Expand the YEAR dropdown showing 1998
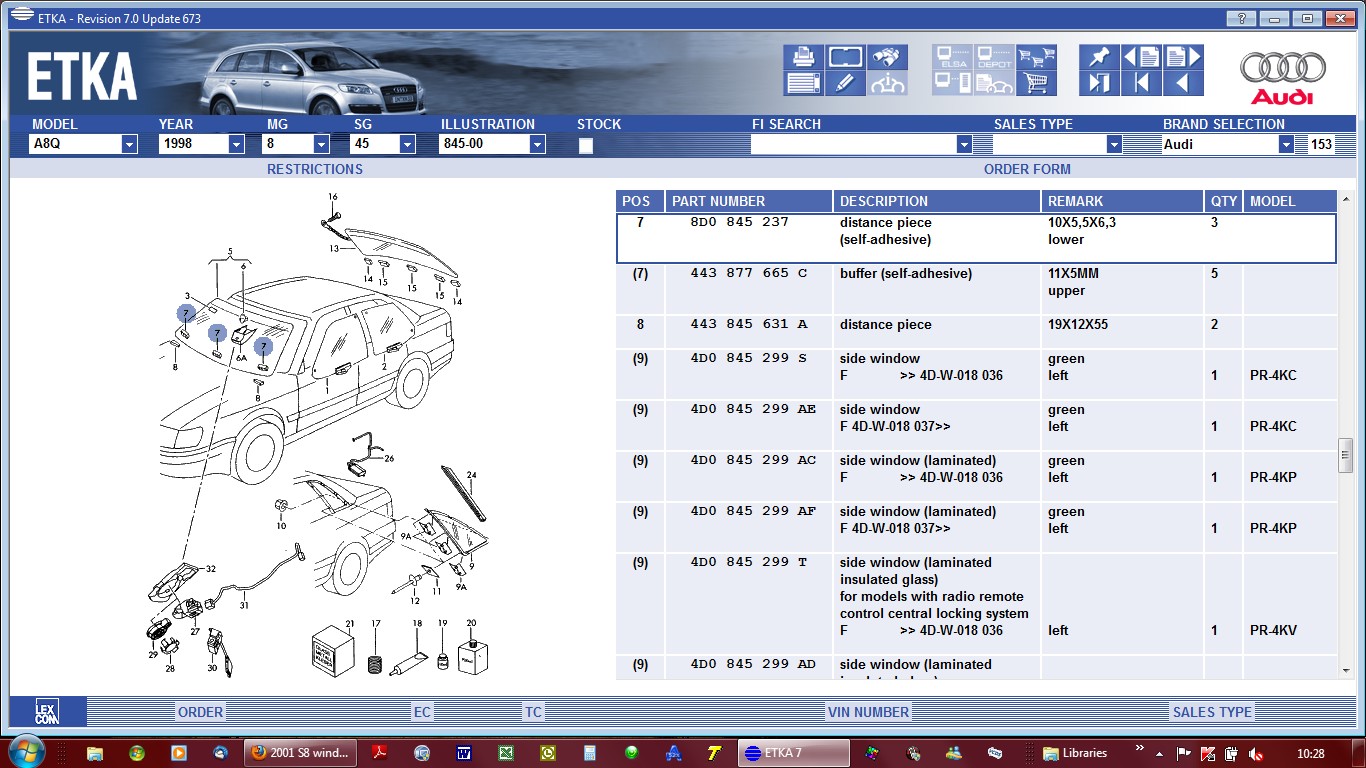Viewport: 1366px width, 768px height. point(236,144)
